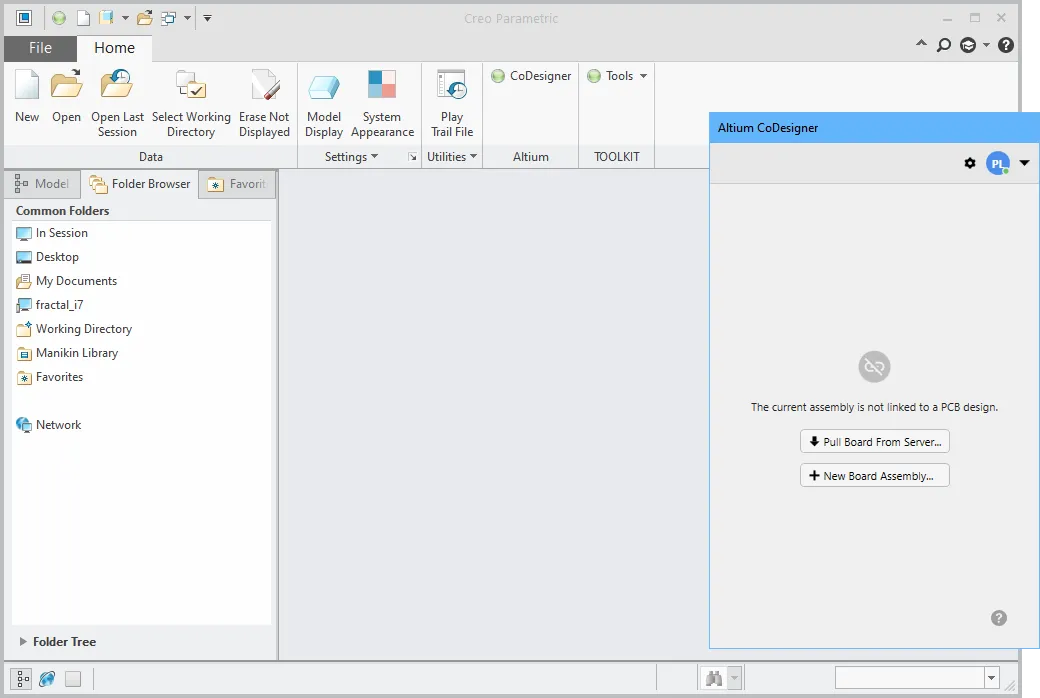Open the Tools dropdown in TOOLKIT
Viewport: 1040px width, 698px height.
point(618,76)
